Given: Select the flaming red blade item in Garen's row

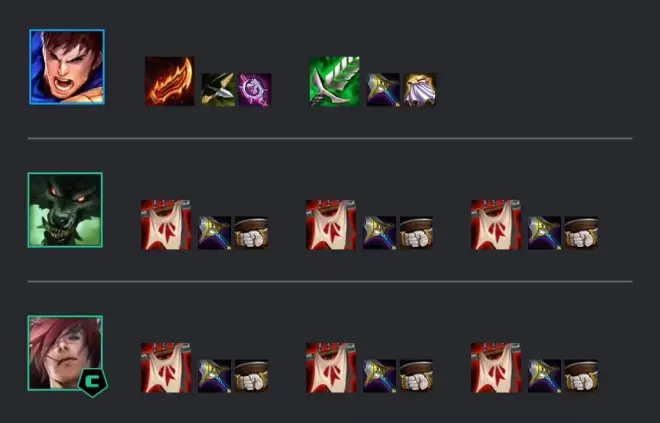Looking at the screenshot, I should click(169, 81).
